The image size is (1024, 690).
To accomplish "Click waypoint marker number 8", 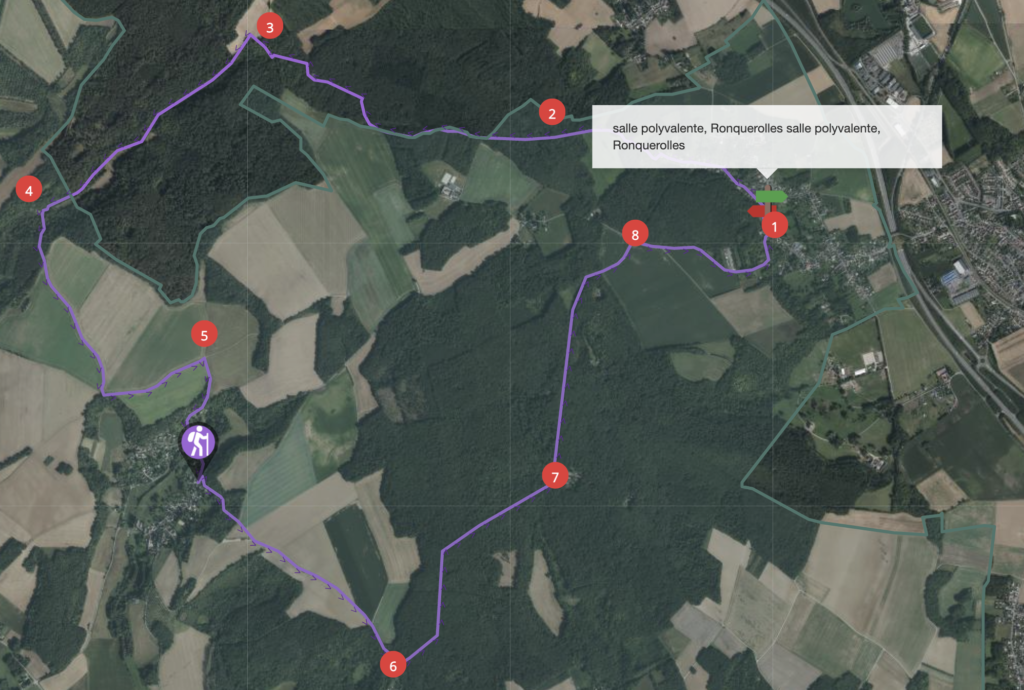I will click(635, 234).
